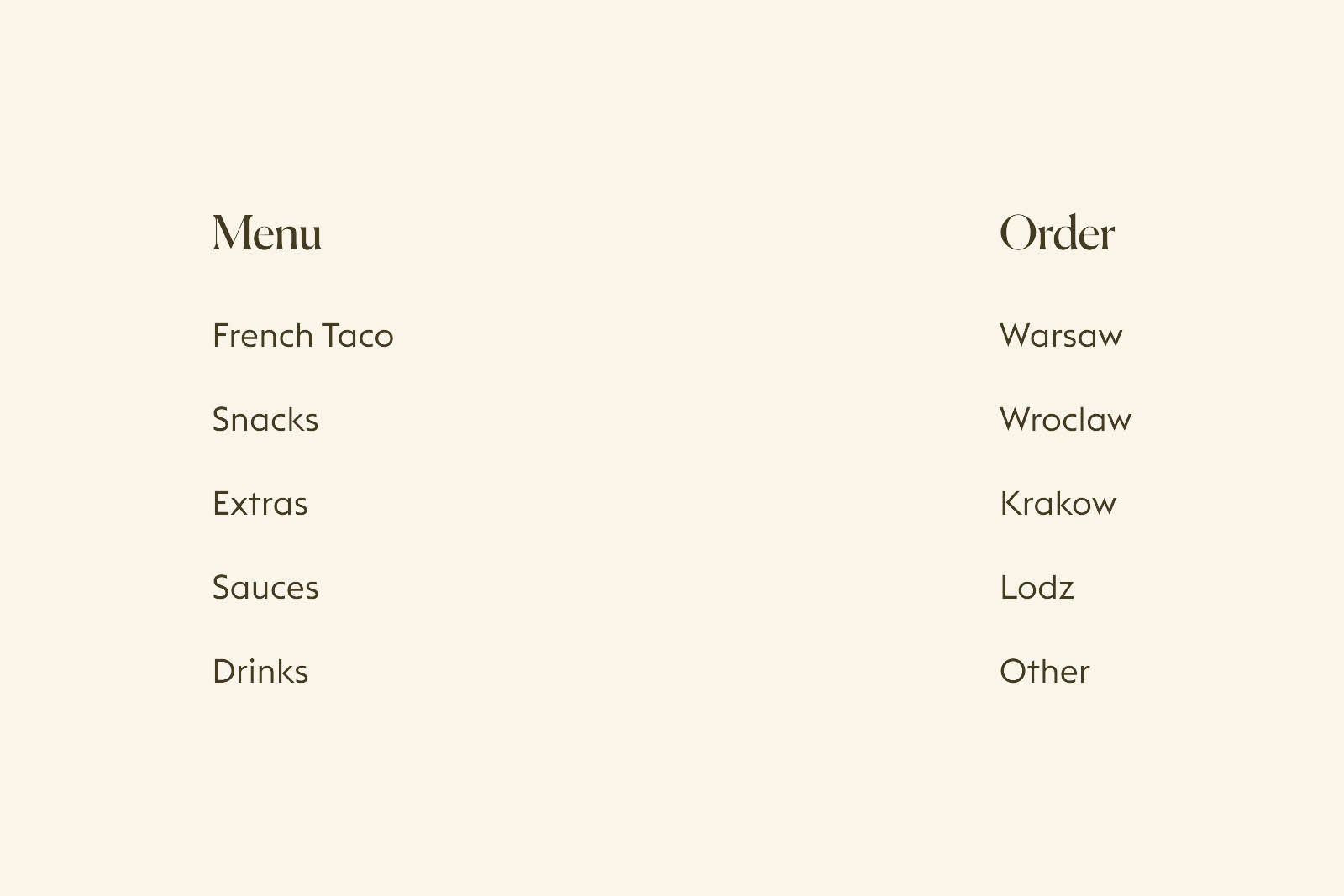
Task: View French Taco items
Action: 302,336
